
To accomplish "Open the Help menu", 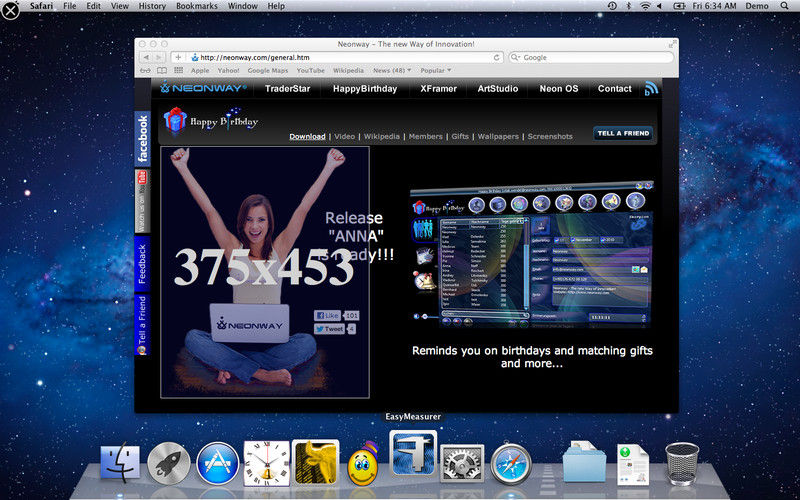I will 276,6.
